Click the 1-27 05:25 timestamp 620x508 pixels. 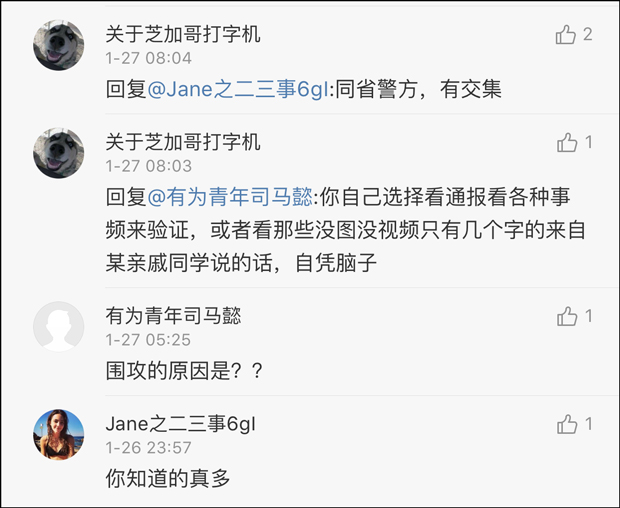click(x=149, y=340)
